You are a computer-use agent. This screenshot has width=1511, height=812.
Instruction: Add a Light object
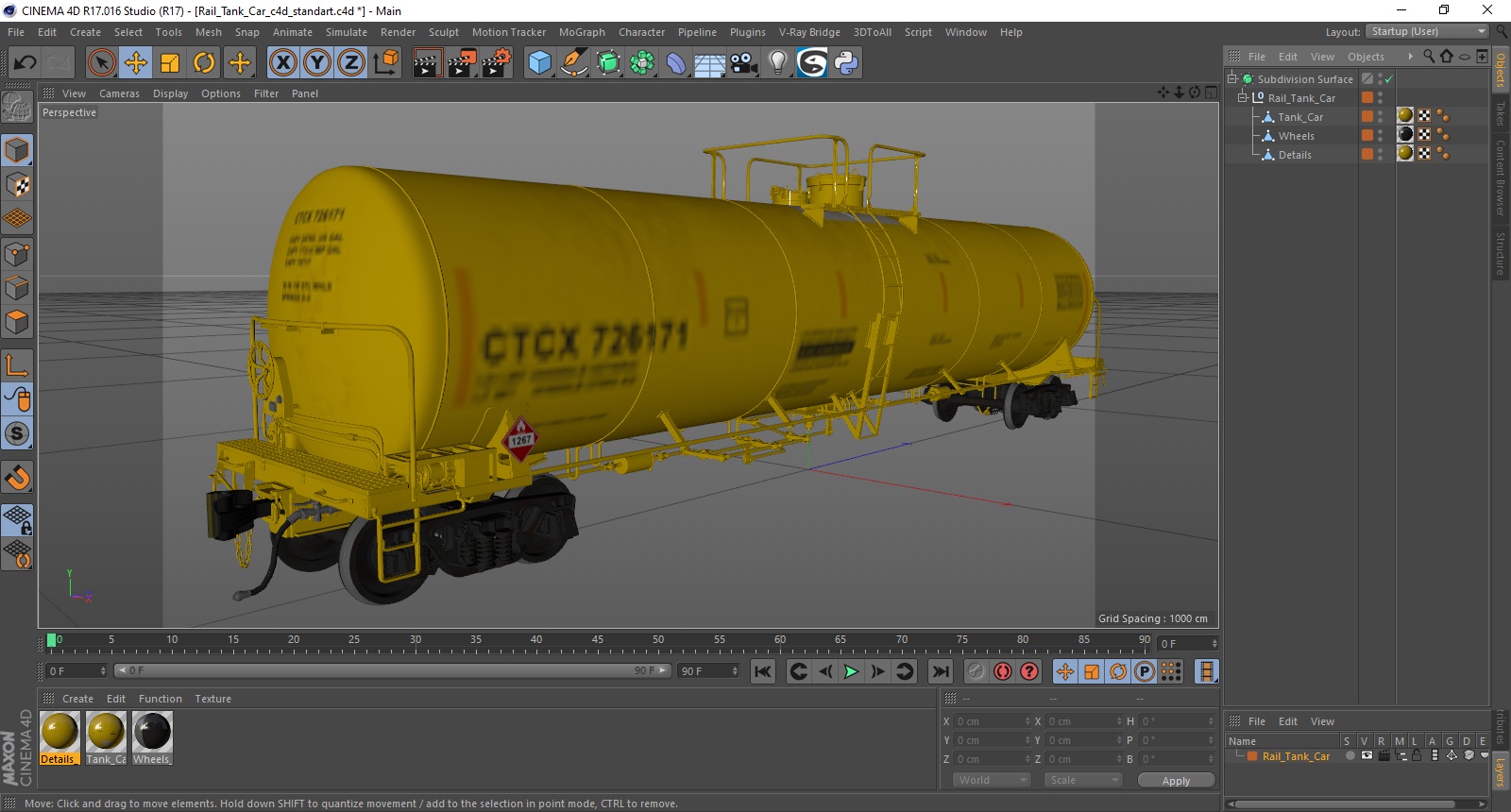coord(778,63)
